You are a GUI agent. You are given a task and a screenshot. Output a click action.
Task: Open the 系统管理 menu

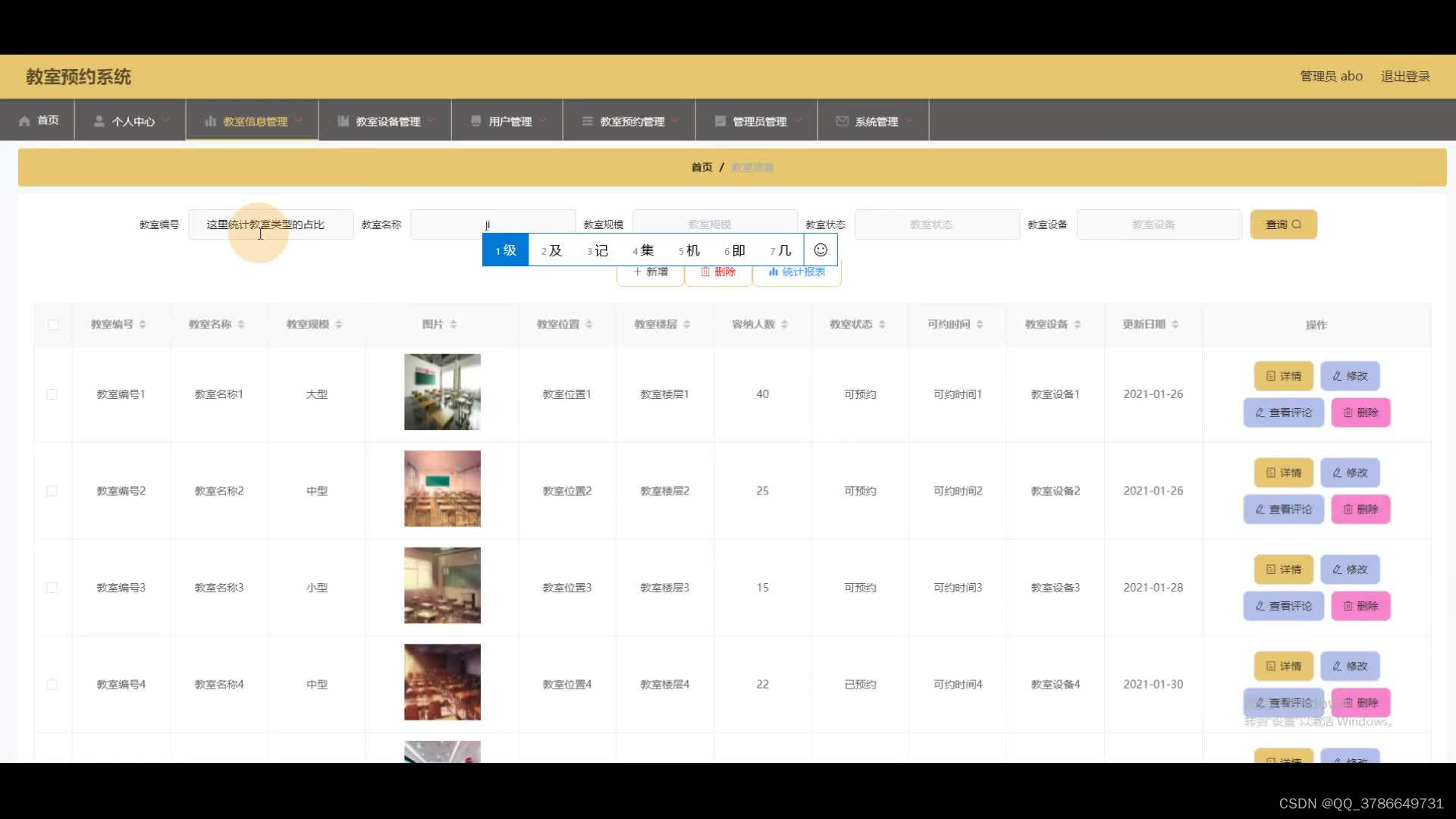coord(874,121)
